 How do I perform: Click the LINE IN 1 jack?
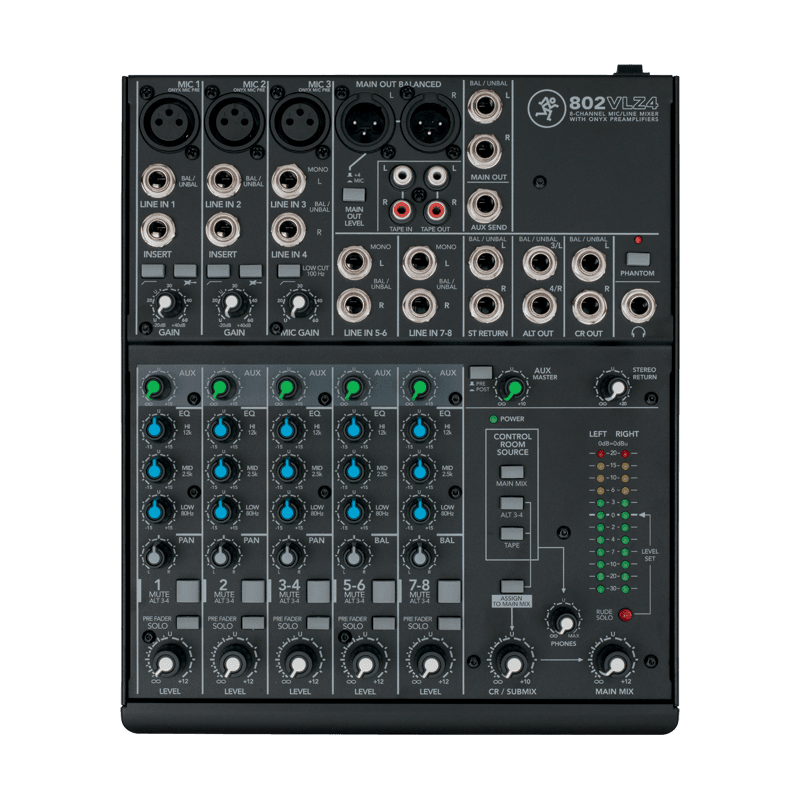pyautogui.click(x=158, y=181)
